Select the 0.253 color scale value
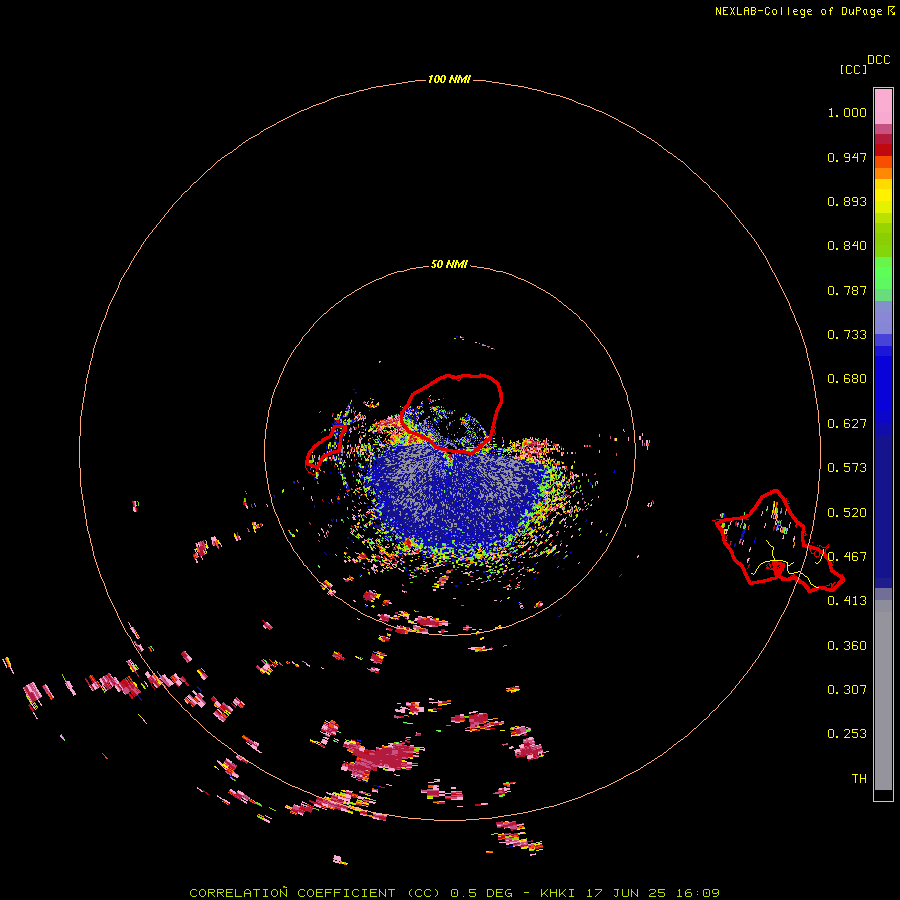 pos(847,734)
